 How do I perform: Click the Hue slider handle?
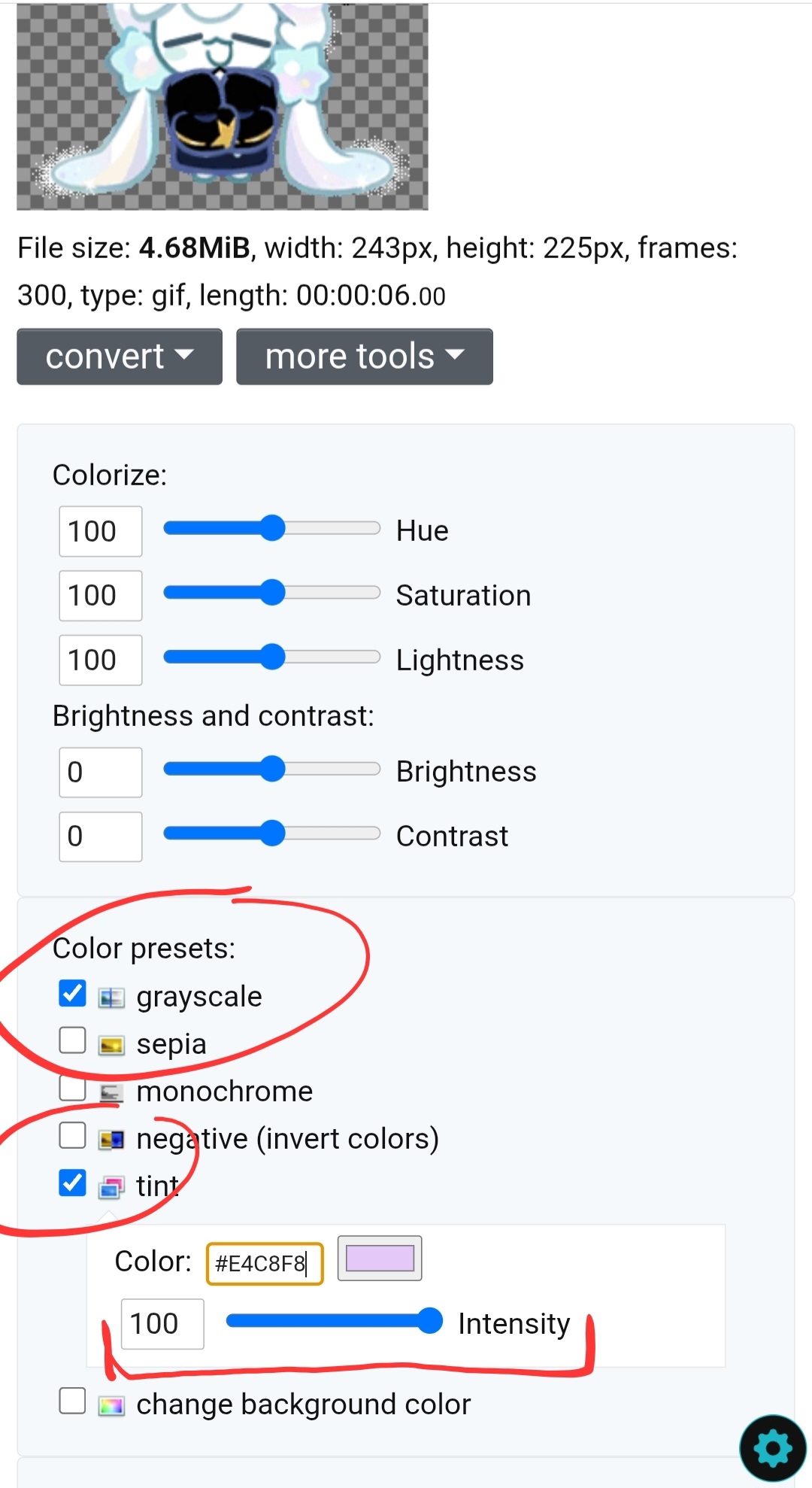point(271,529)
